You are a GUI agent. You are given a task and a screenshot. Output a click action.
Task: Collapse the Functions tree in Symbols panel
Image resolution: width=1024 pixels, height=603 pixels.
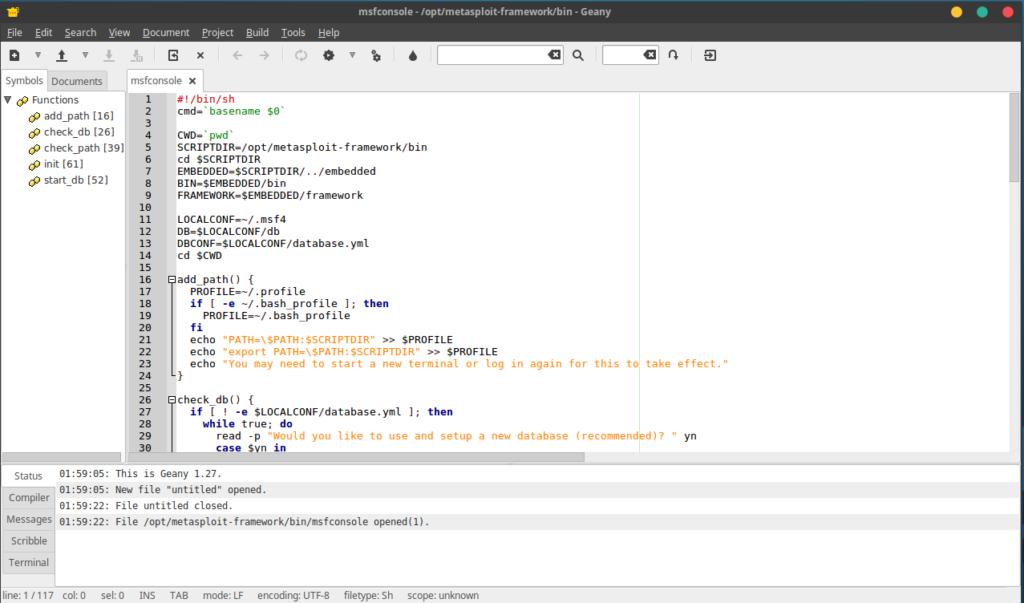click(x=8, y=99)
